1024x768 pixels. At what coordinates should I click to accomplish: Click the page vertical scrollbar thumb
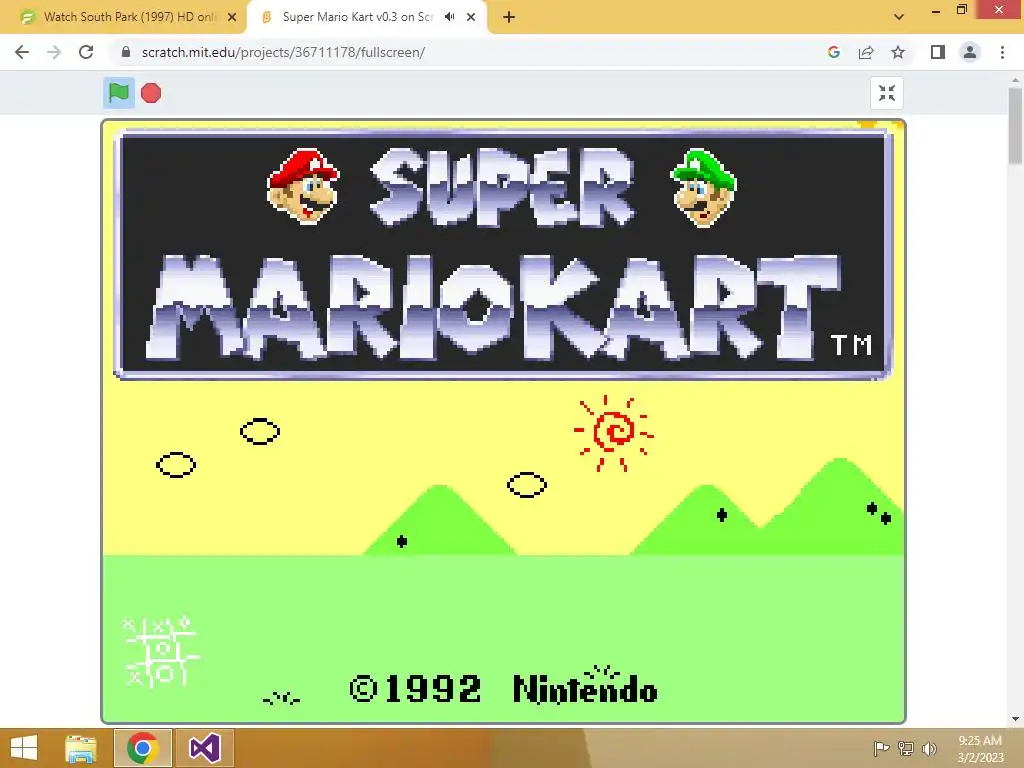pos(1015,126)
